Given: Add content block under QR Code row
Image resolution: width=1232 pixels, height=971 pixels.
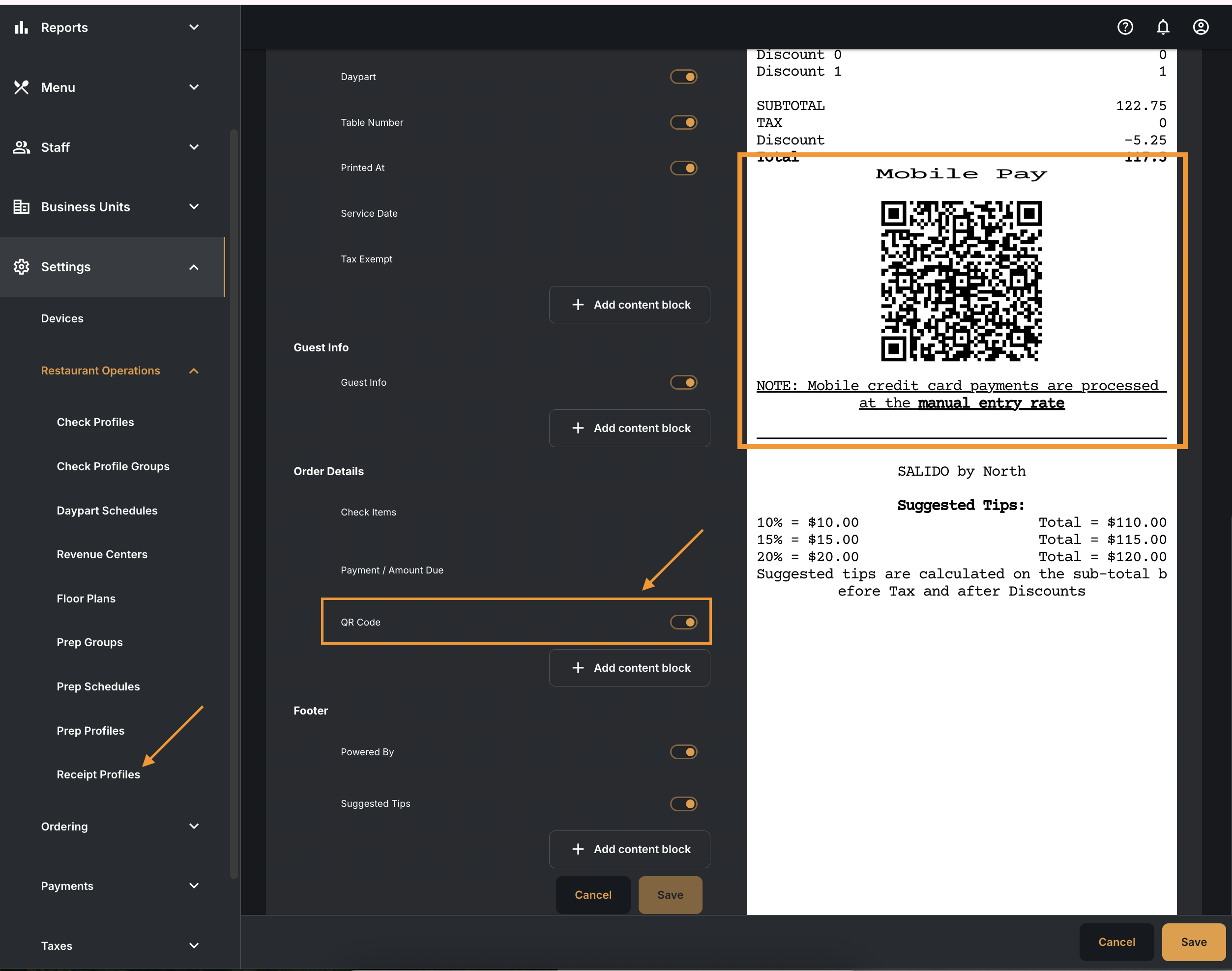Looking at the screenshot, I should click(630, 668).
